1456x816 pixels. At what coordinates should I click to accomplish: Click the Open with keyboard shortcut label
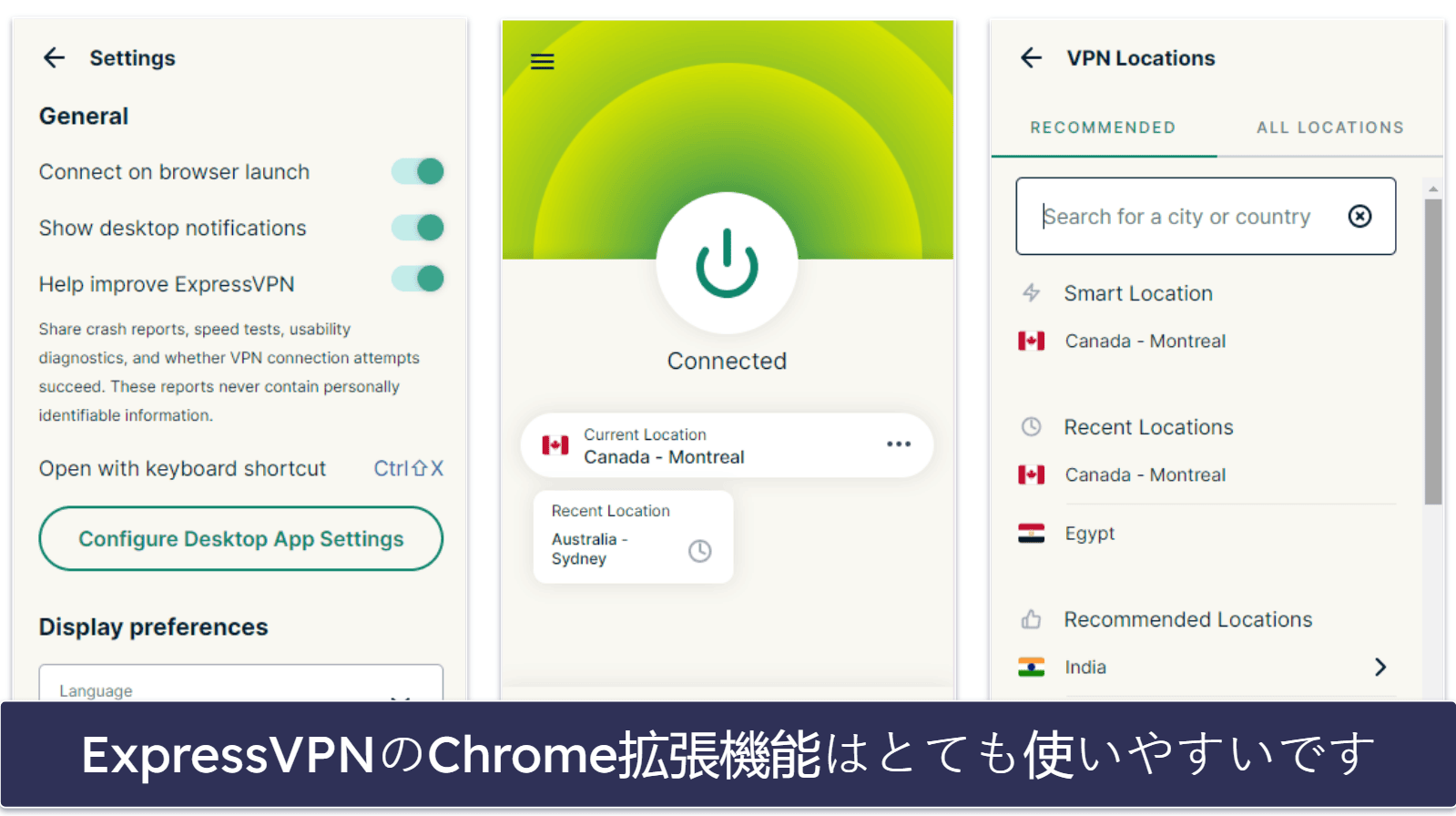[182, 468]
